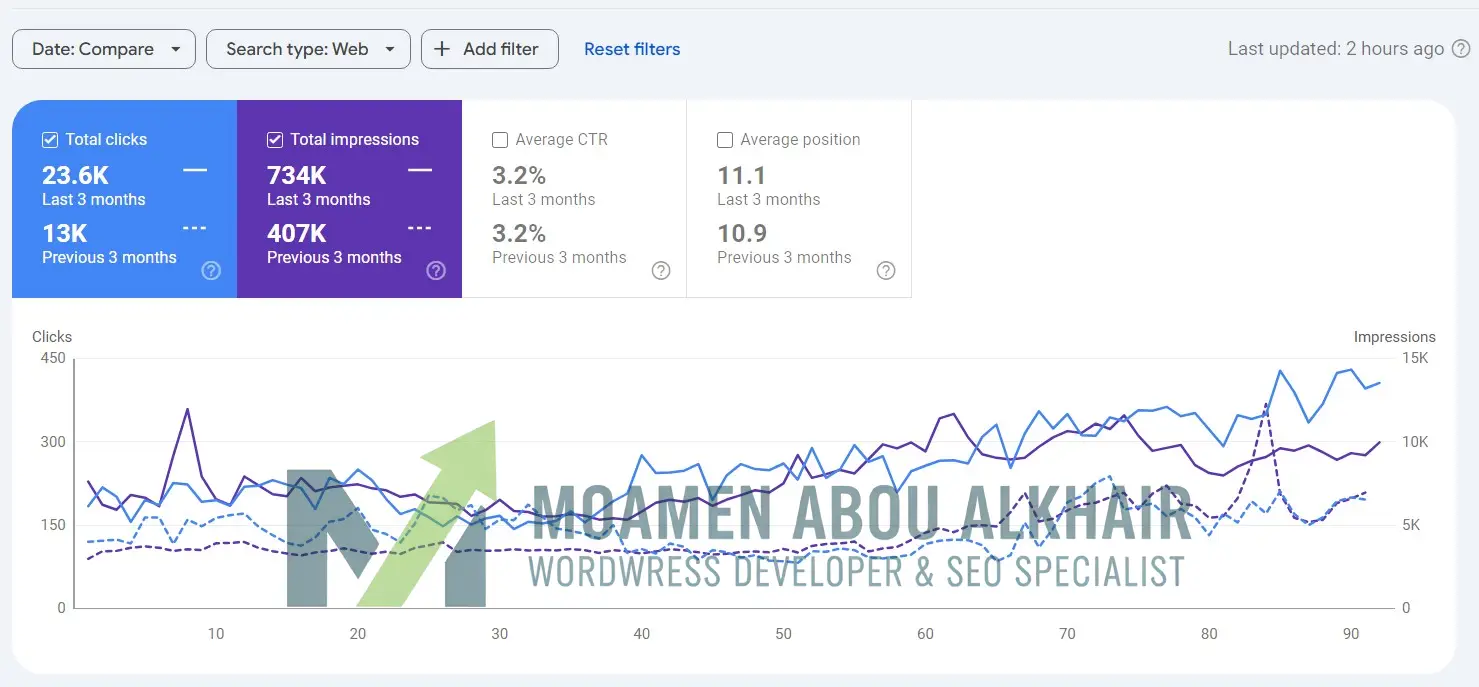The image size is (1479, 687).
Task: Select the Average position metric card
Action: click(x=799, y=200)
